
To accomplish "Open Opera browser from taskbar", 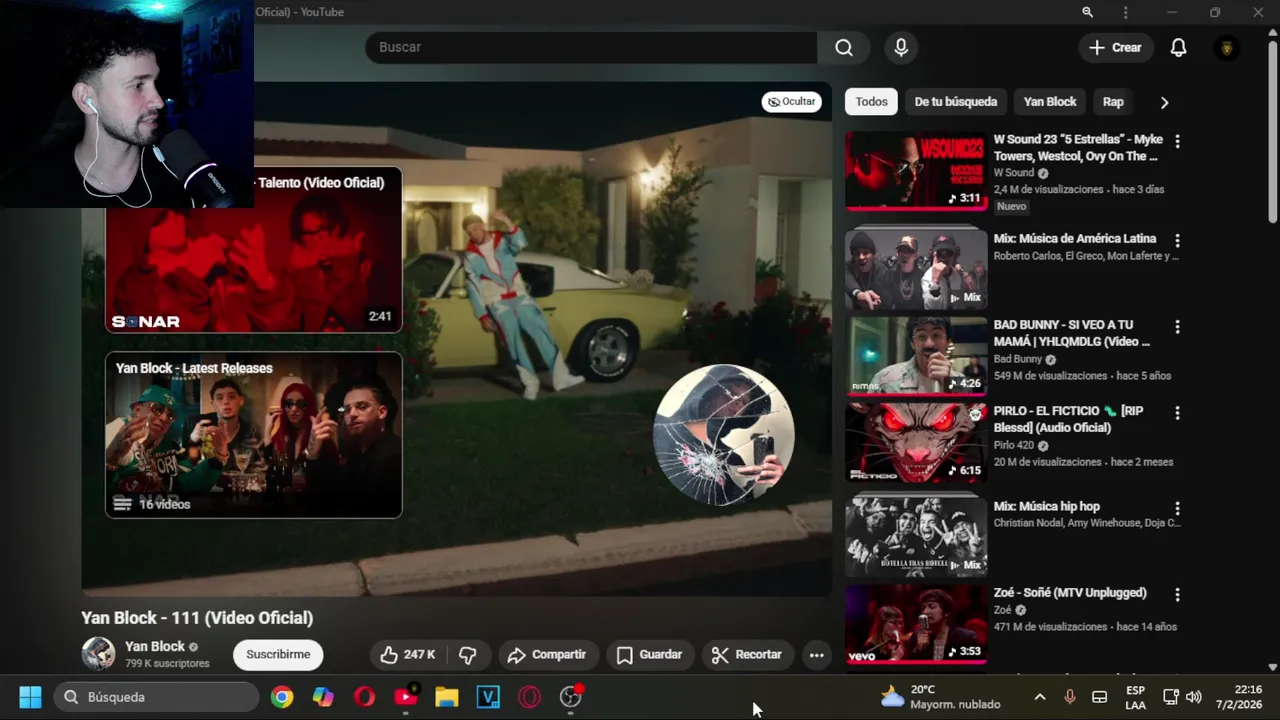I will point(364,697).
